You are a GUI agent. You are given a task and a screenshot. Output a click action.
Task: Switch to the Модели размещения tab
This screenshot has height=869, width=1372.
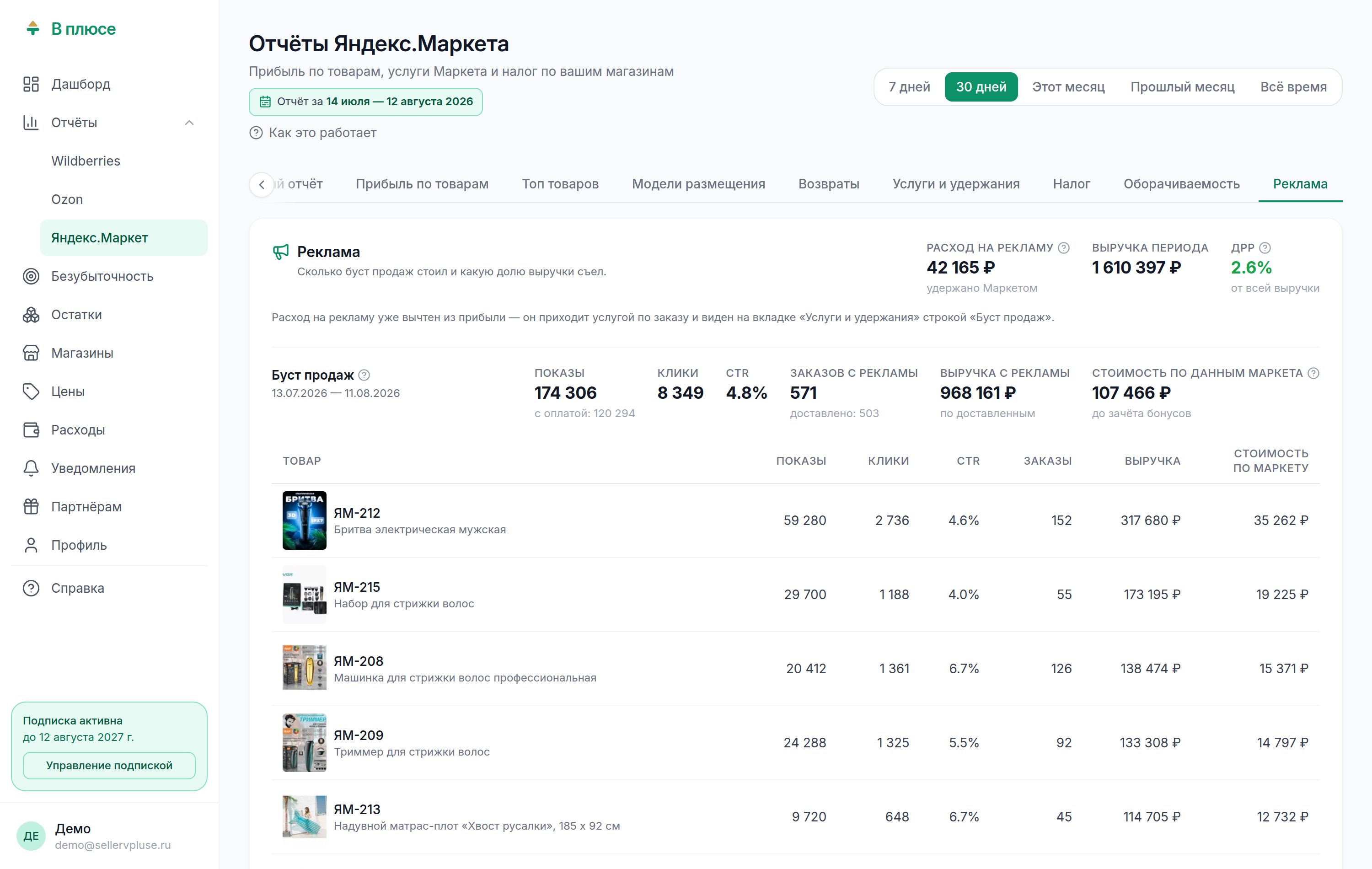click(x=698, y=184)
